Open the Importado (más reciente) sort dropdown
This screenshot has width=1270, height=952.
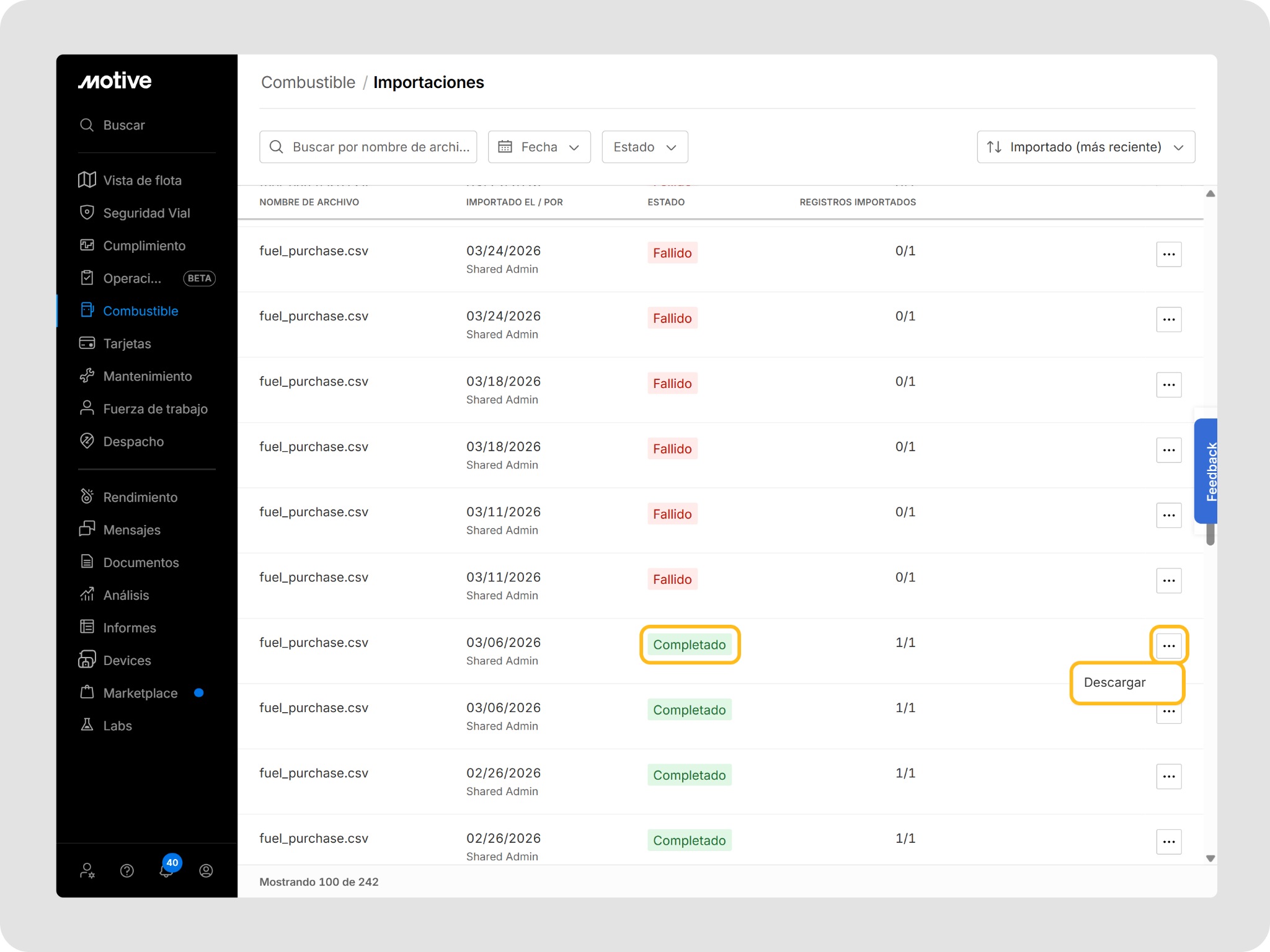point(1086,147)
